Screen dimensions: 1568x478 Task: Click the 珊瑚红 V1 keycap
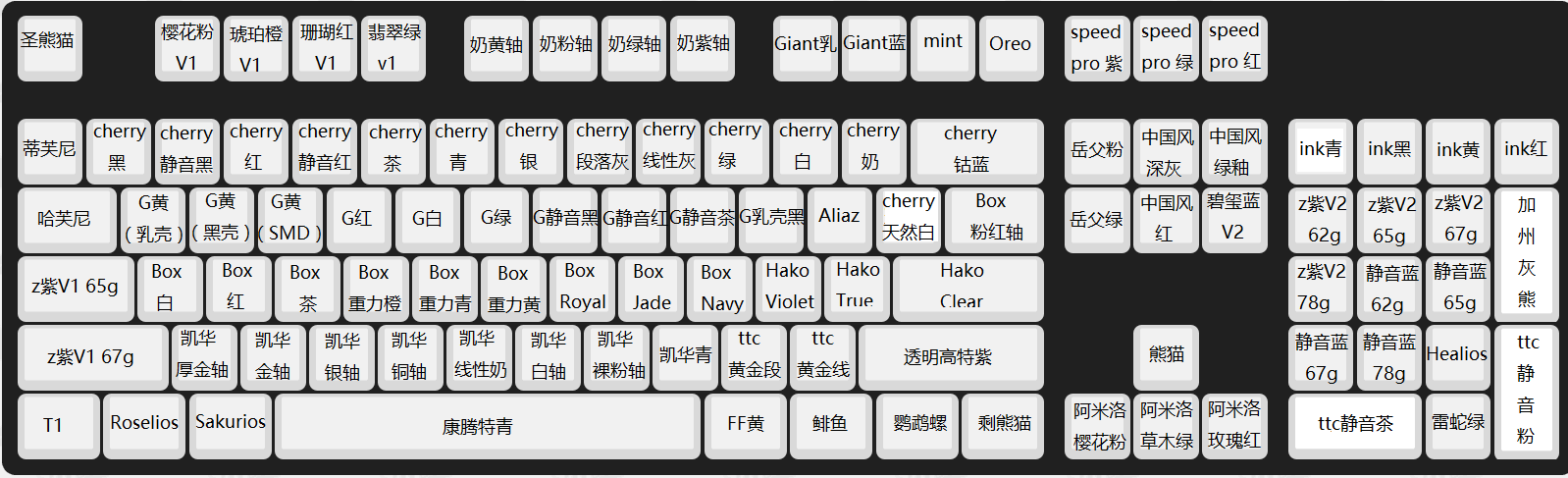[324, 46]
